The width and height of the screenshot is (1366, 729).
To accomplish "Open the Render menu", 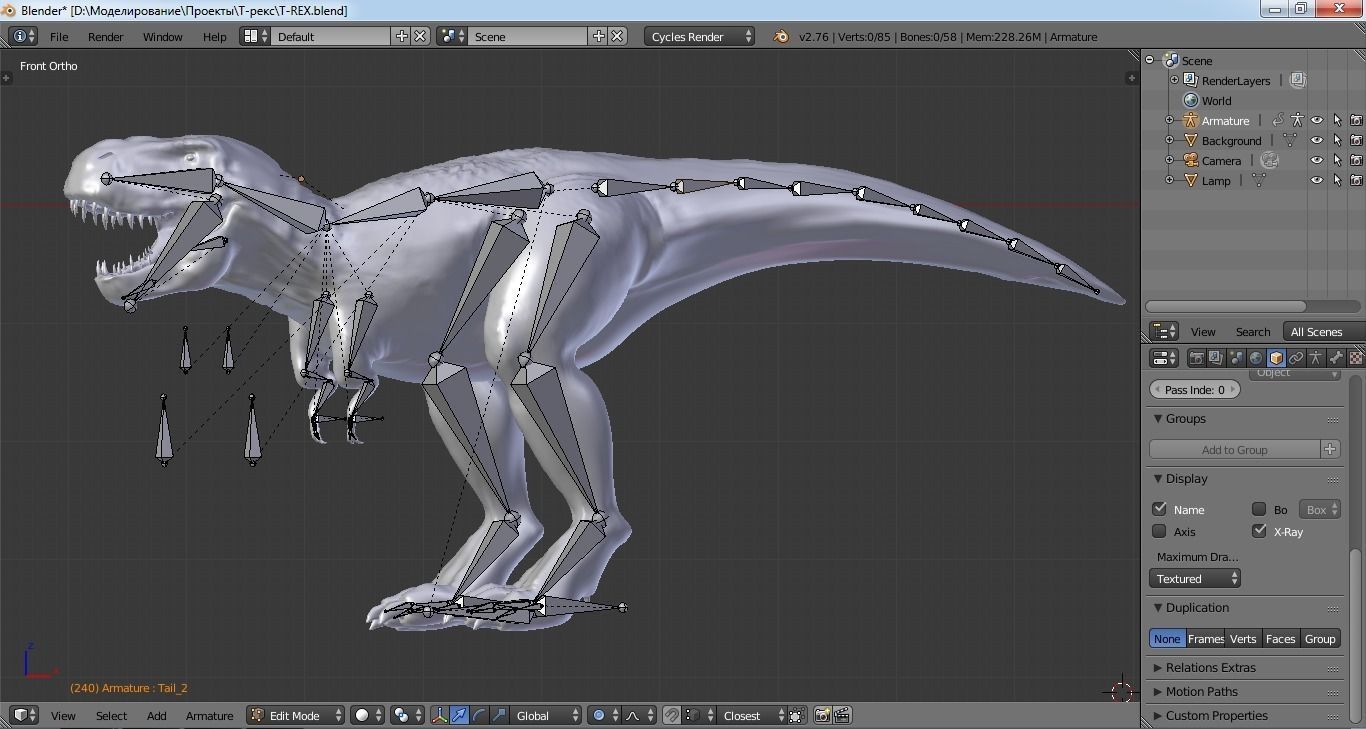I will pos(105,36).
